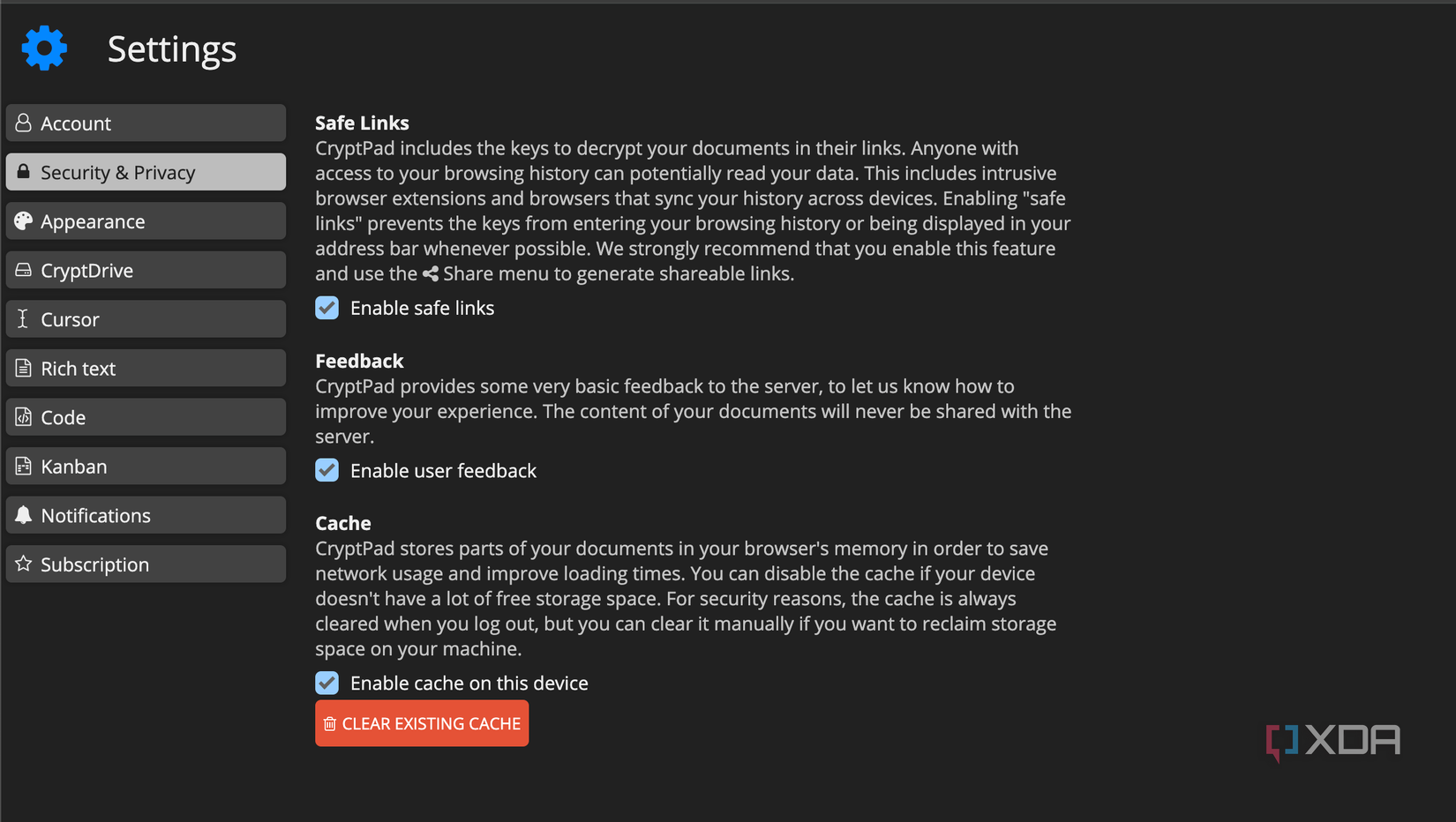Click the CryptDrive drive icon
The image size is (1456, 822).
point(23,270)
